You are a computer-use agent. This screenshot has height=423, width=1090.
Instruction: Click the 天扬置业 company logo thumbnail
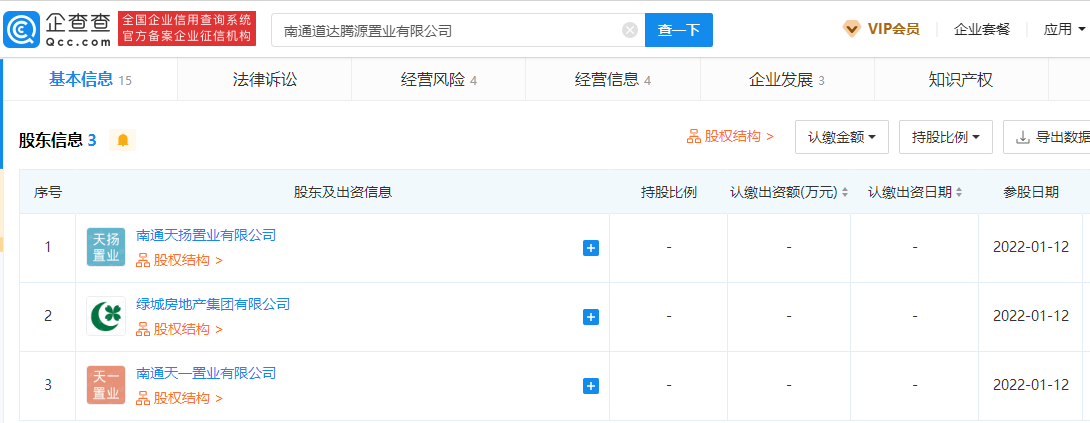coord(106,247)
